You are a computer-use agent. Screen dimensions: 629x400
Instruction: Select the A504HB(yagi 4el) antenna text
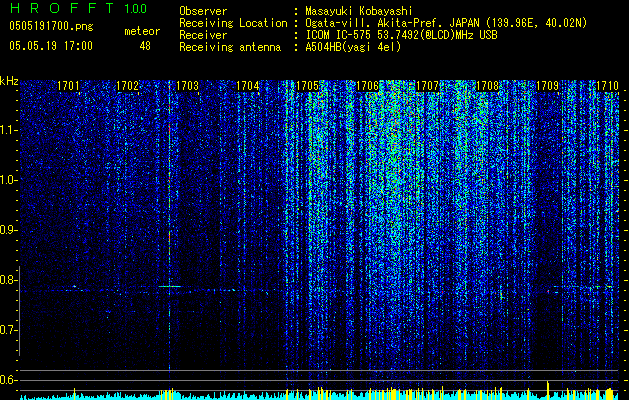point(353,47)
